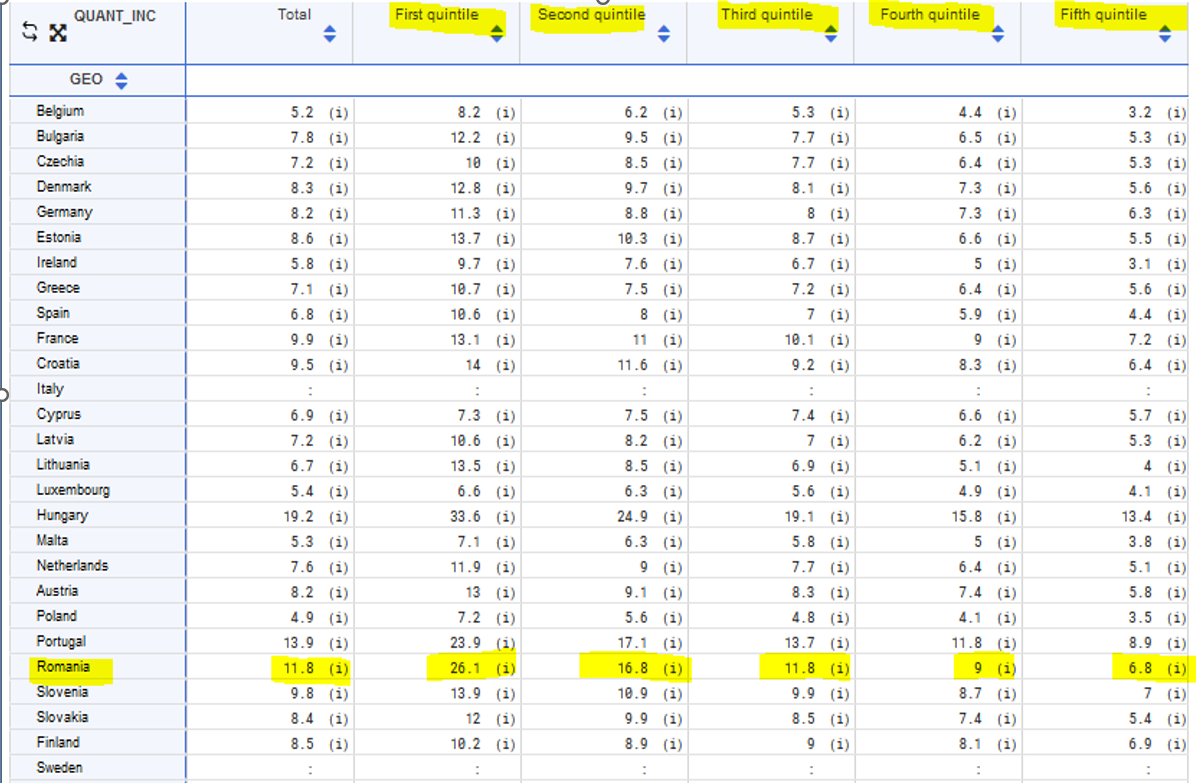This screenshot has height=783, width=1196.
Task: Click Hungary First quintile value 33.6
Action: (465, 516)
